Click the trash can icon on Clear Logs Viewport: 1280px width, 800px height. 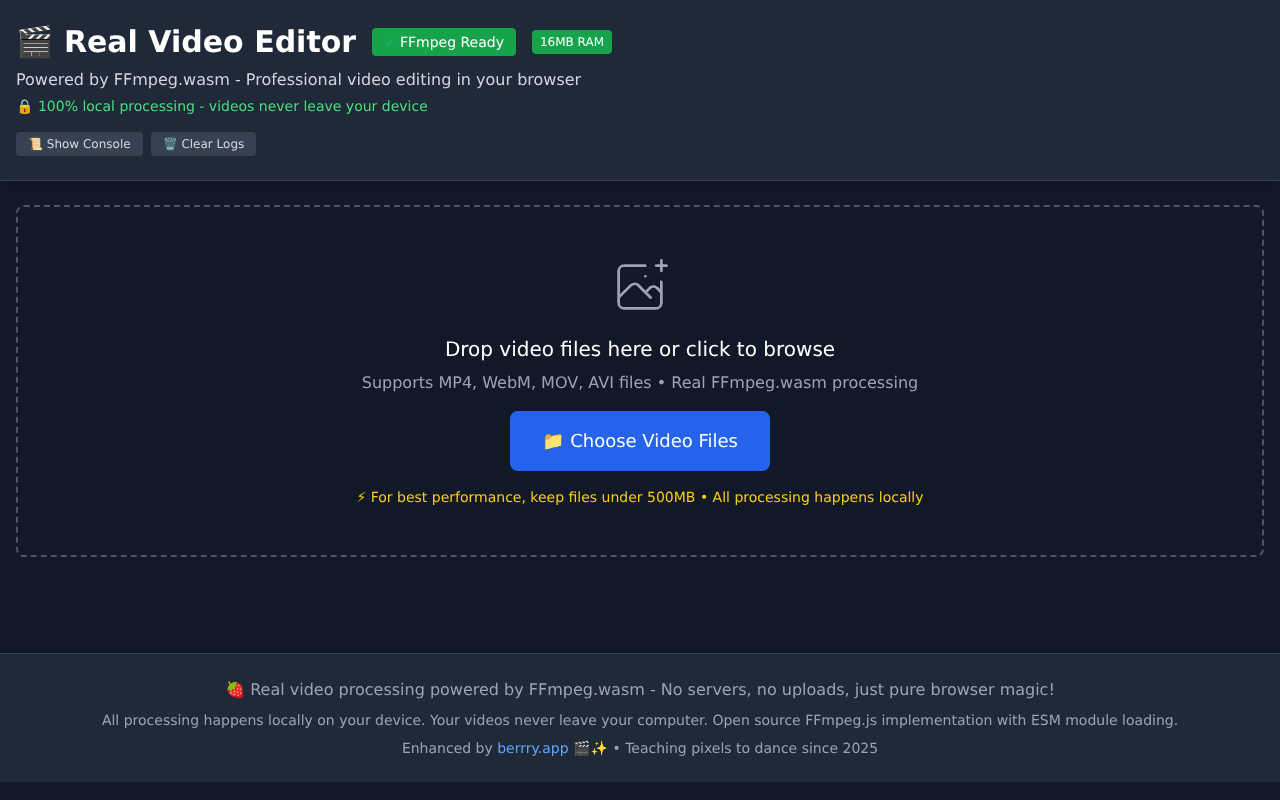point(170,144)
